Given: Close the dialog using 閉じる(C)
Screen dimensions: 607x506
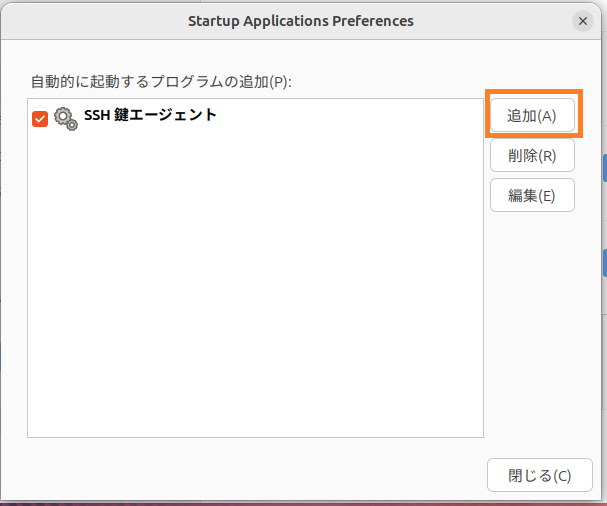Looking at the screenshot, I should pos(532,475).
